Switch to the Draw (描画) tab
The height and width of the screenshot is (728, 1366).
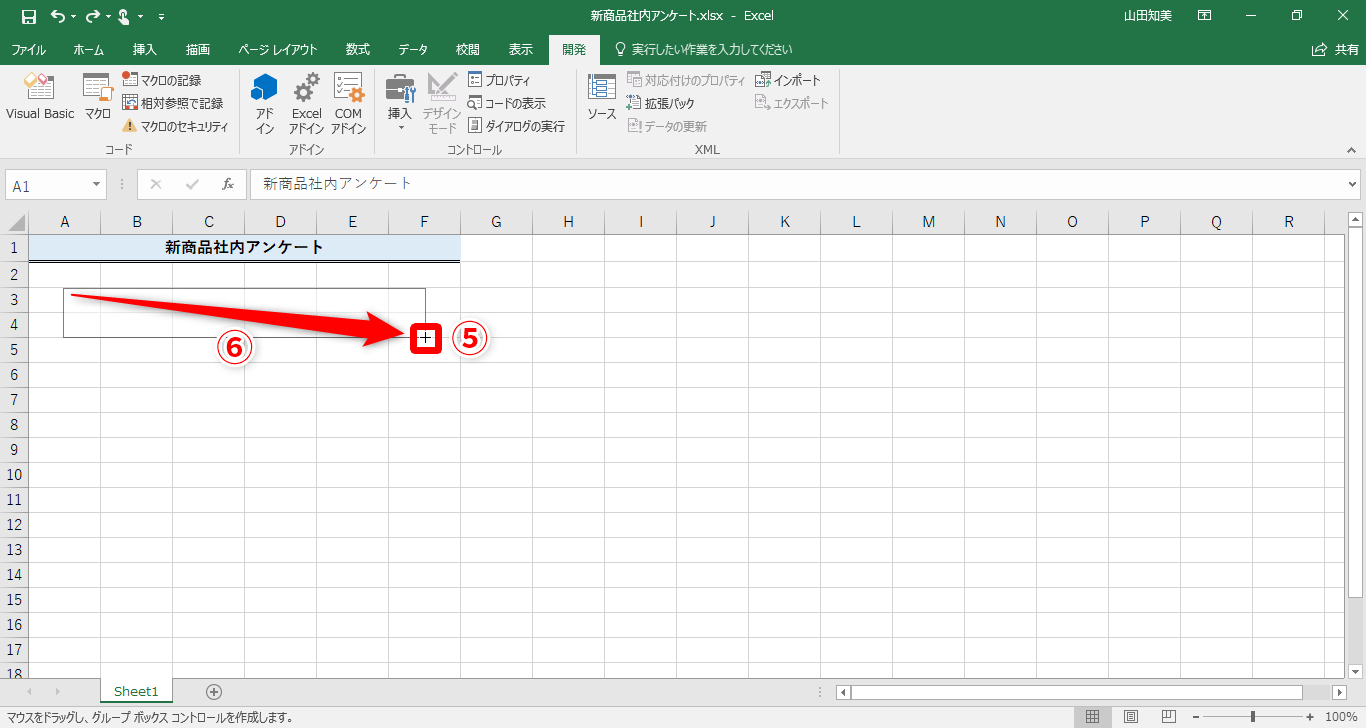coord(198,49)
